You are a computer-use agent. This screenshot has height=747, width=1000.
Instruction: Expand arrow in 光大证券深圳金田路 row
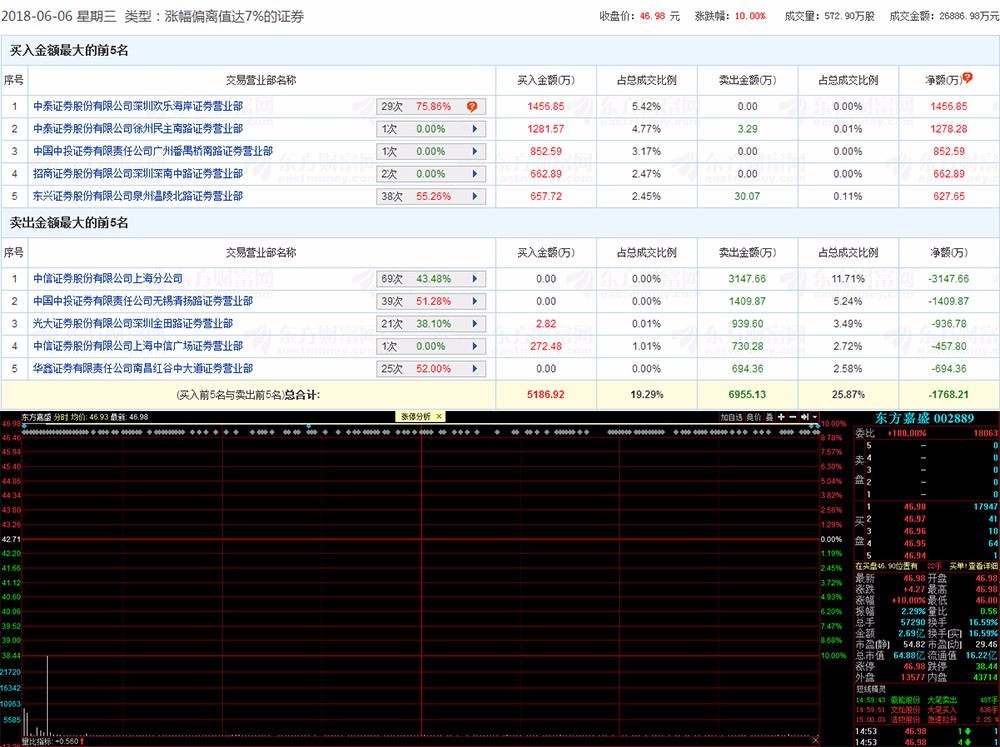(475, 323)
